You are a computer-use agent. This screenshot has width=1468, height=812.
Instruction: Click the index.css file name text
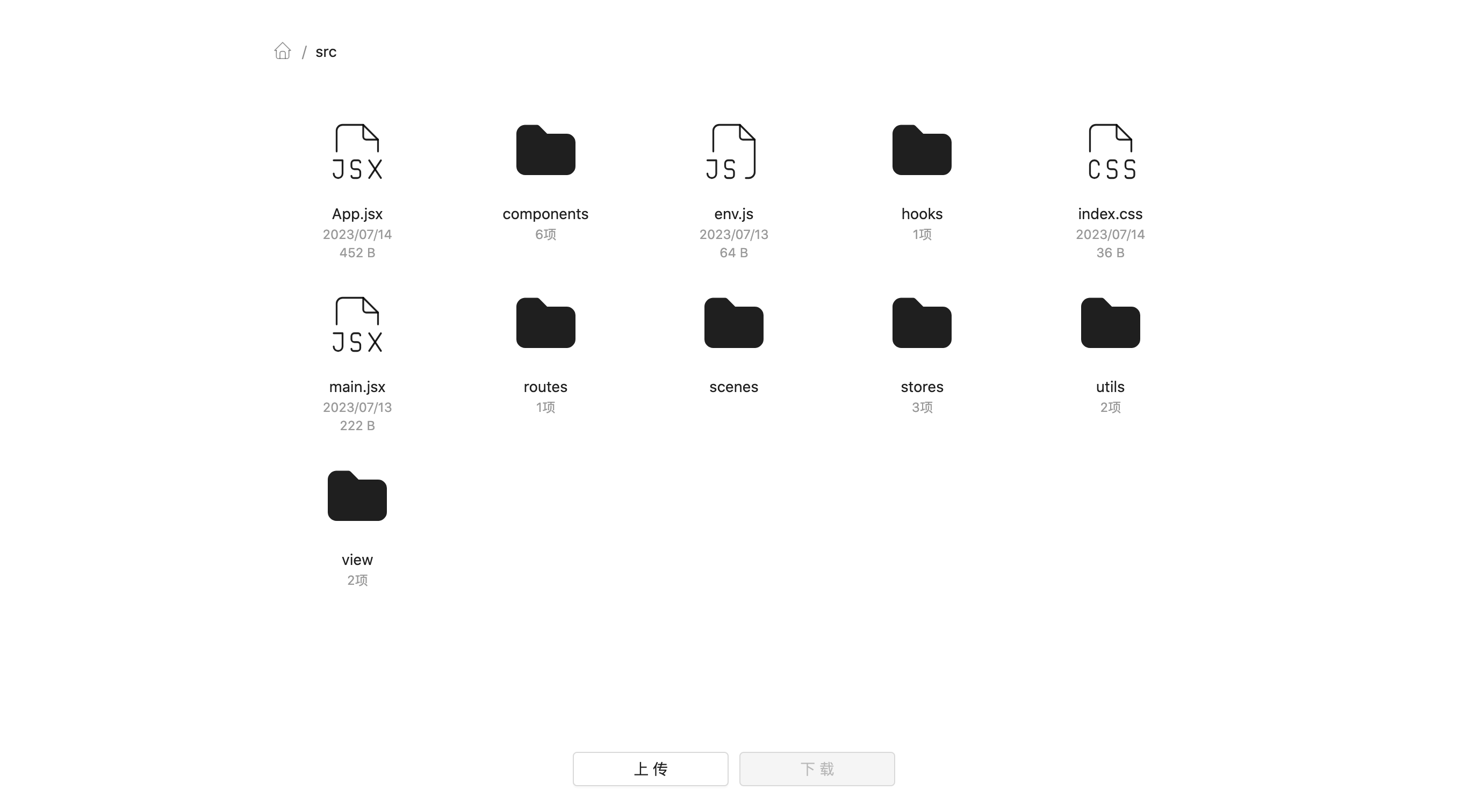[x=1110, y=214]
